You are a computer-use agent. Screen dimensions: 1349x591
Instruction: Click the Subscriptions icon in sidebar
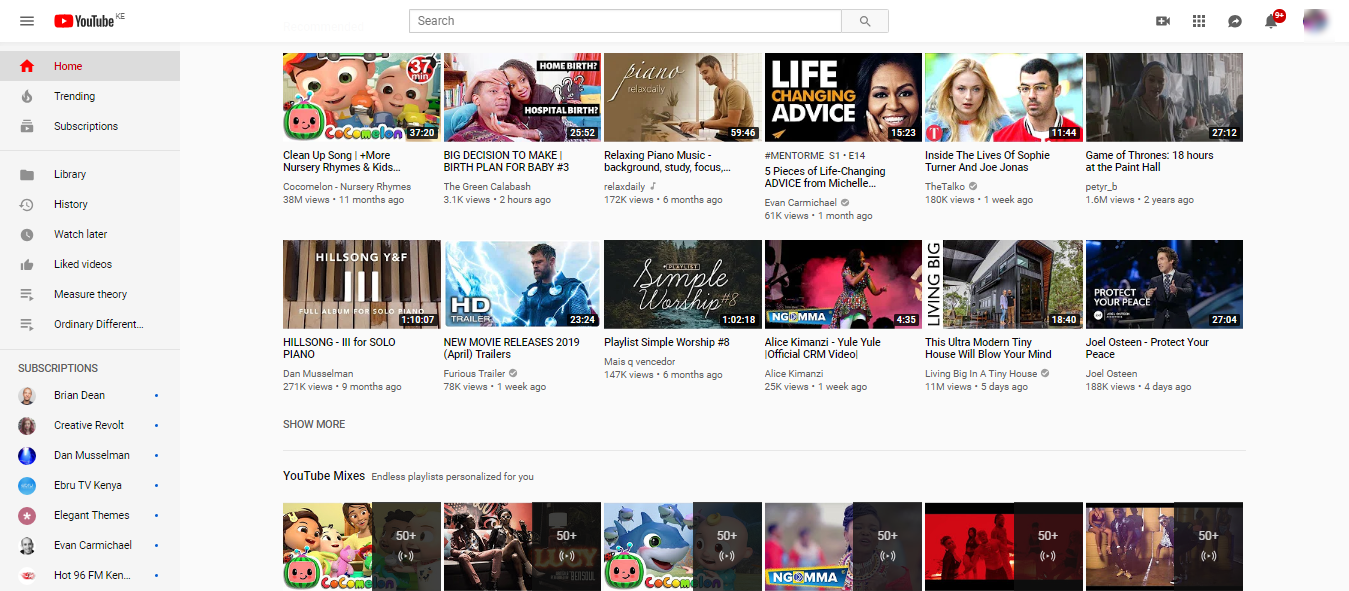[27, 126]
